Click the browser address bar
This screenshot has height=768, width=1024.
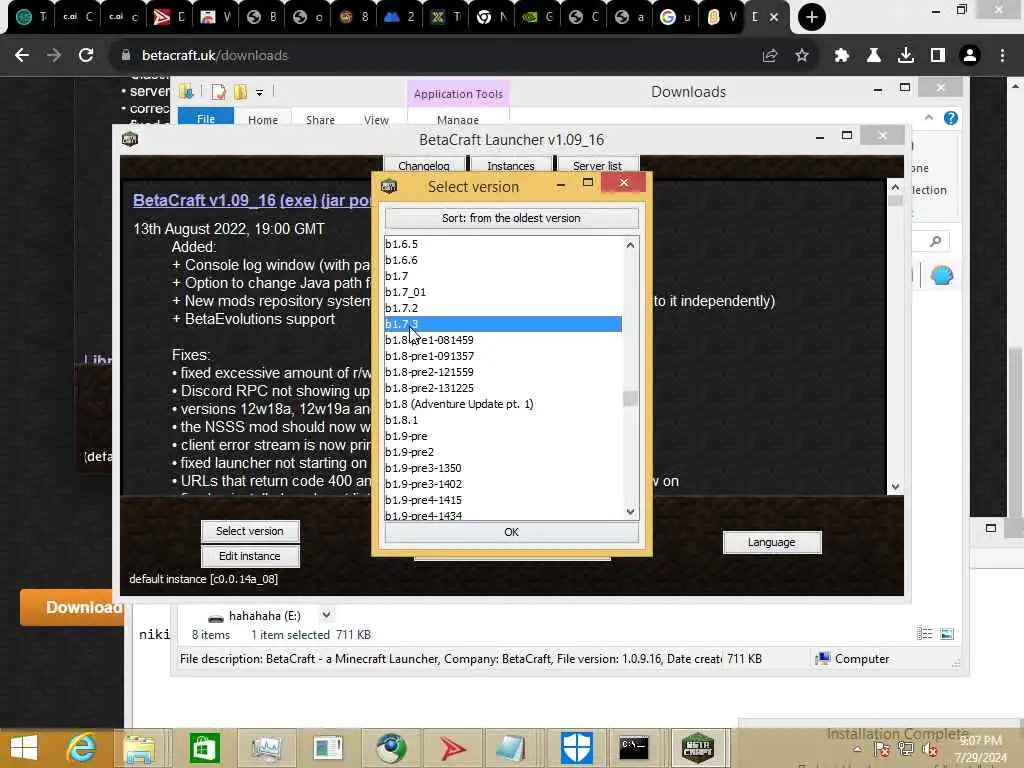[x=431, y=56]
